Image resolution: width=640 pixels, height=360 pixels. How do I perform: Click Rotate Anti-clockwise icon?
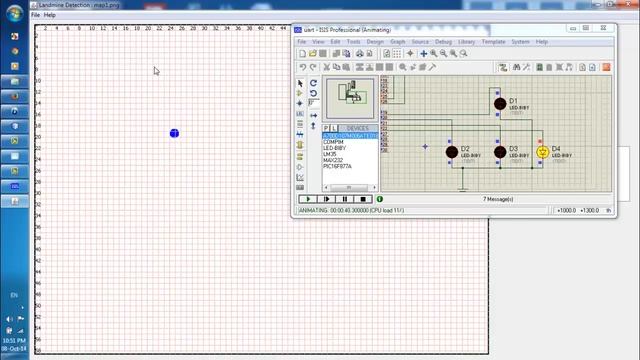point(313,93)
